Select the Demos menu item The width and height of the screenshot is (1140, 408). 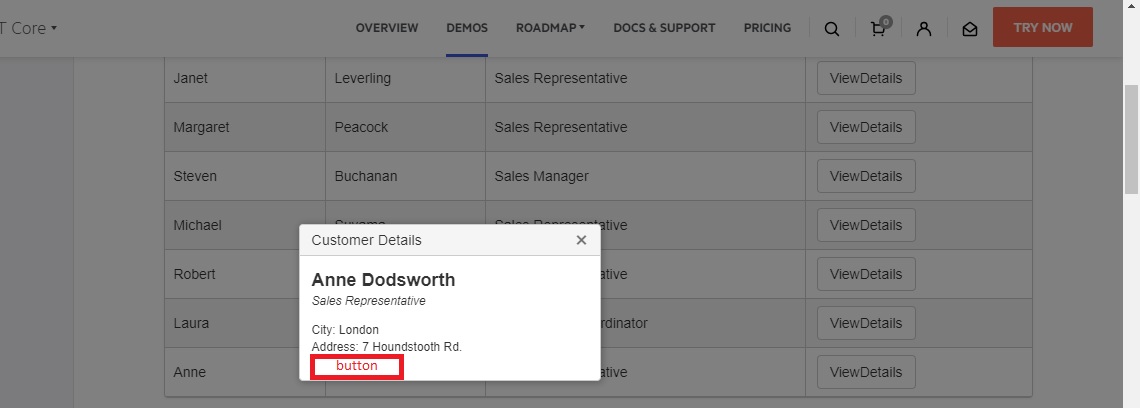click(x=467, y=28)
